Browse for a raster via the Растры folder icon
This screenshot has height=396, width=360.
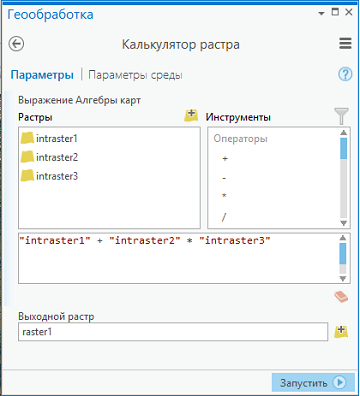pos(191,115)
